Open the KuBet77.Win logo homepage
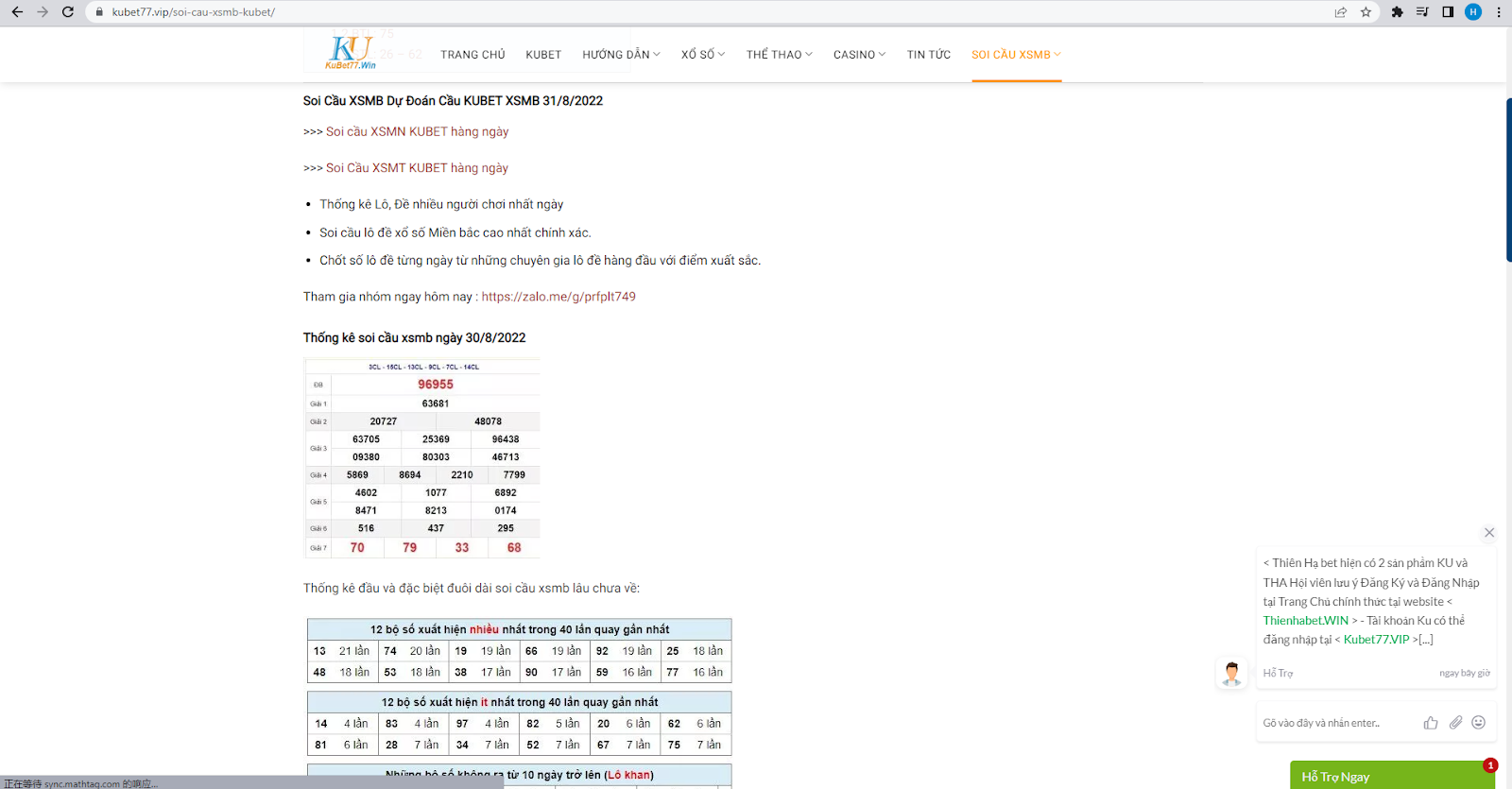 click(351, 53)
